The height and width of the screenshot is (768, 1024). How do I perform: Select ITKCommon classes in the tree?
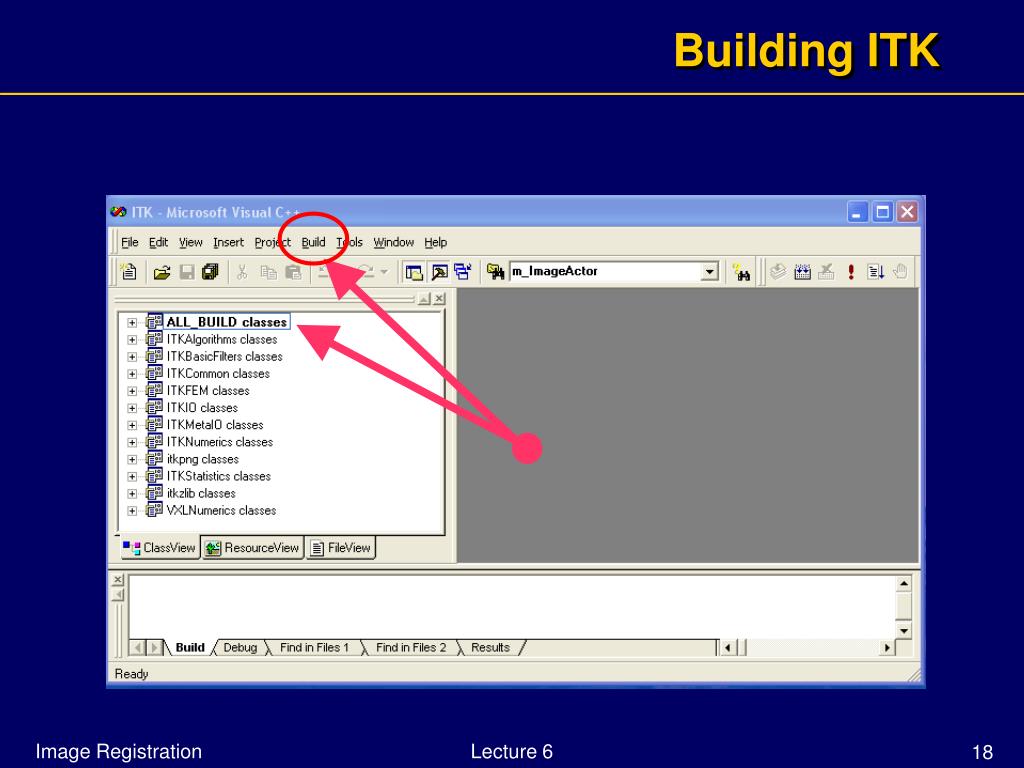point(218,374)
